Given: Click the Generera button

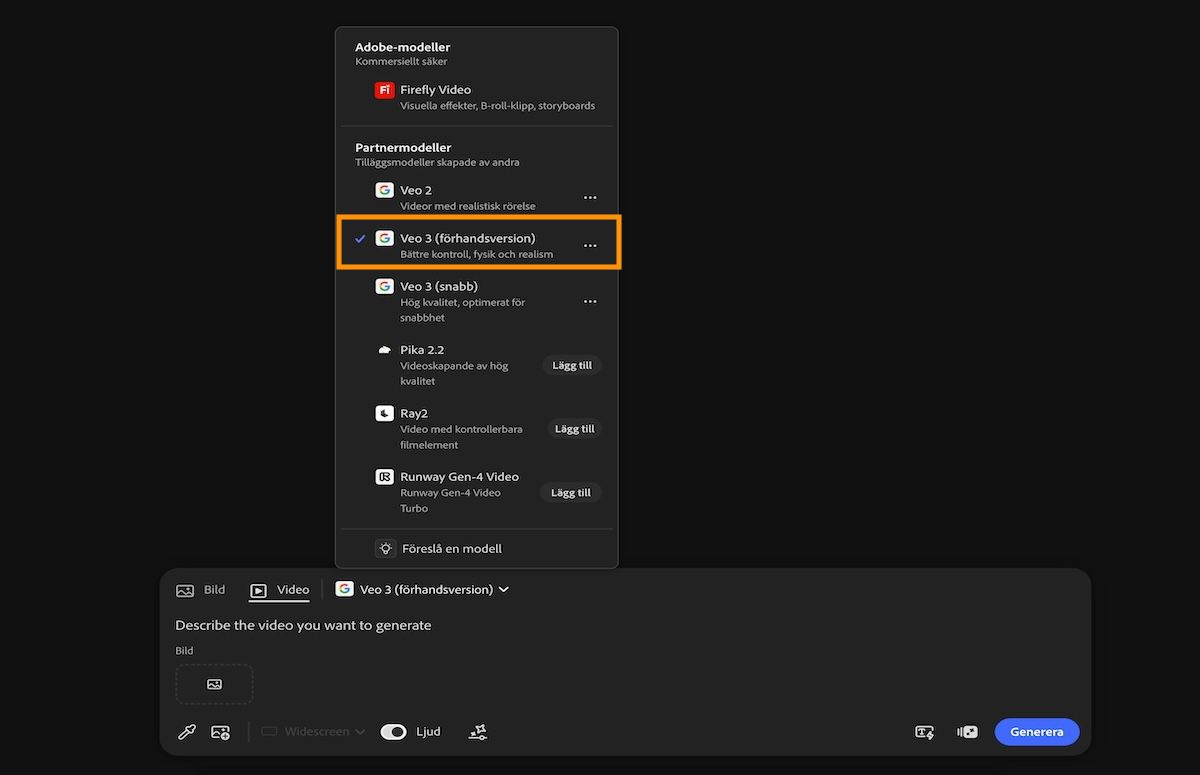Looking at the screenshot, I should pyautogui.click(x=1037, y=732).
